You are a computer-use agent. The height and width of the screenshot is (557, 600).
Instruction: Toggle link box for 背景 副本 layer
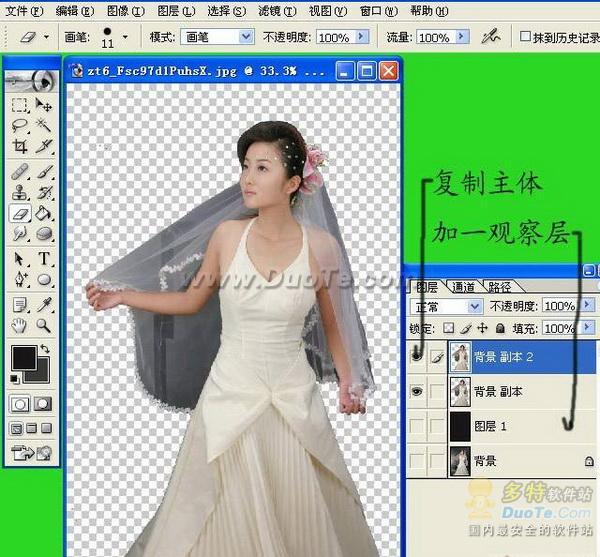(437, 391)
